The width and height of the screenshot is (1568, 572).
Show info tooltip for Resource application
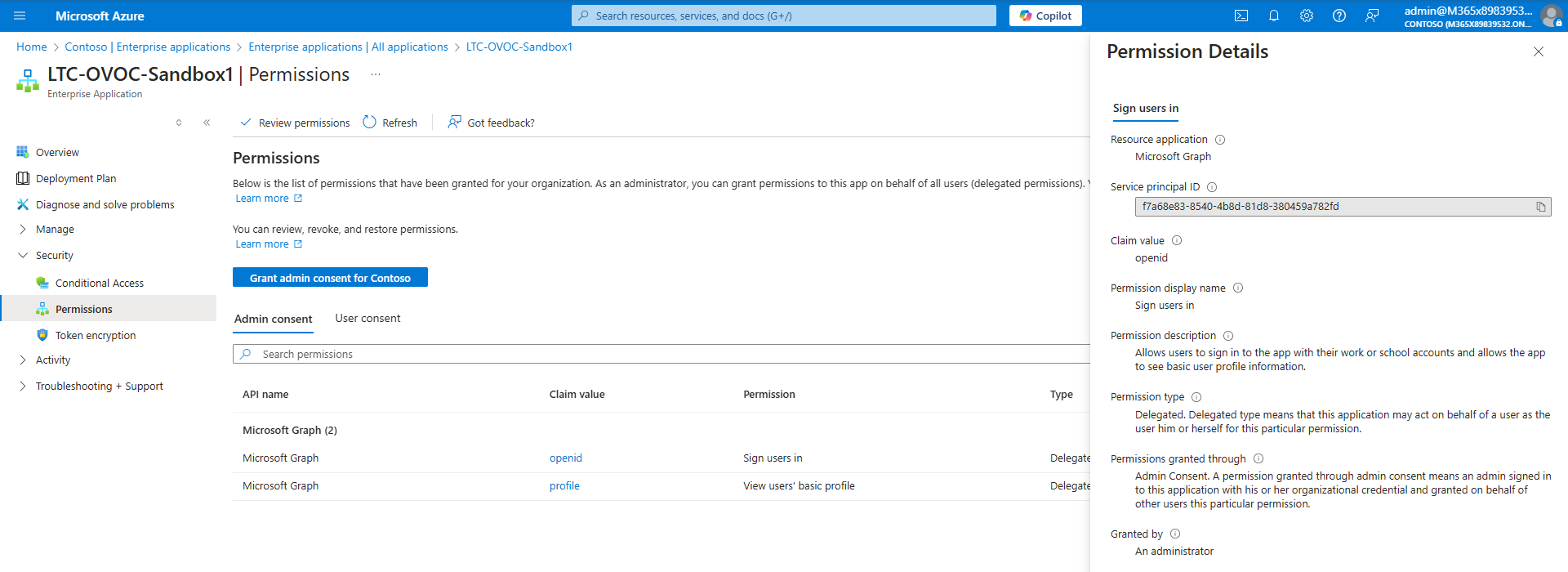1220,140
